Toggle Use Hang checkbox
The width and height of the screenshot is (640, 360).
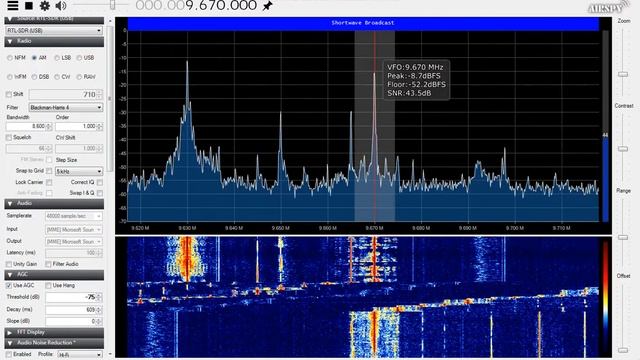pyautogui.click(x=49, y=285)
